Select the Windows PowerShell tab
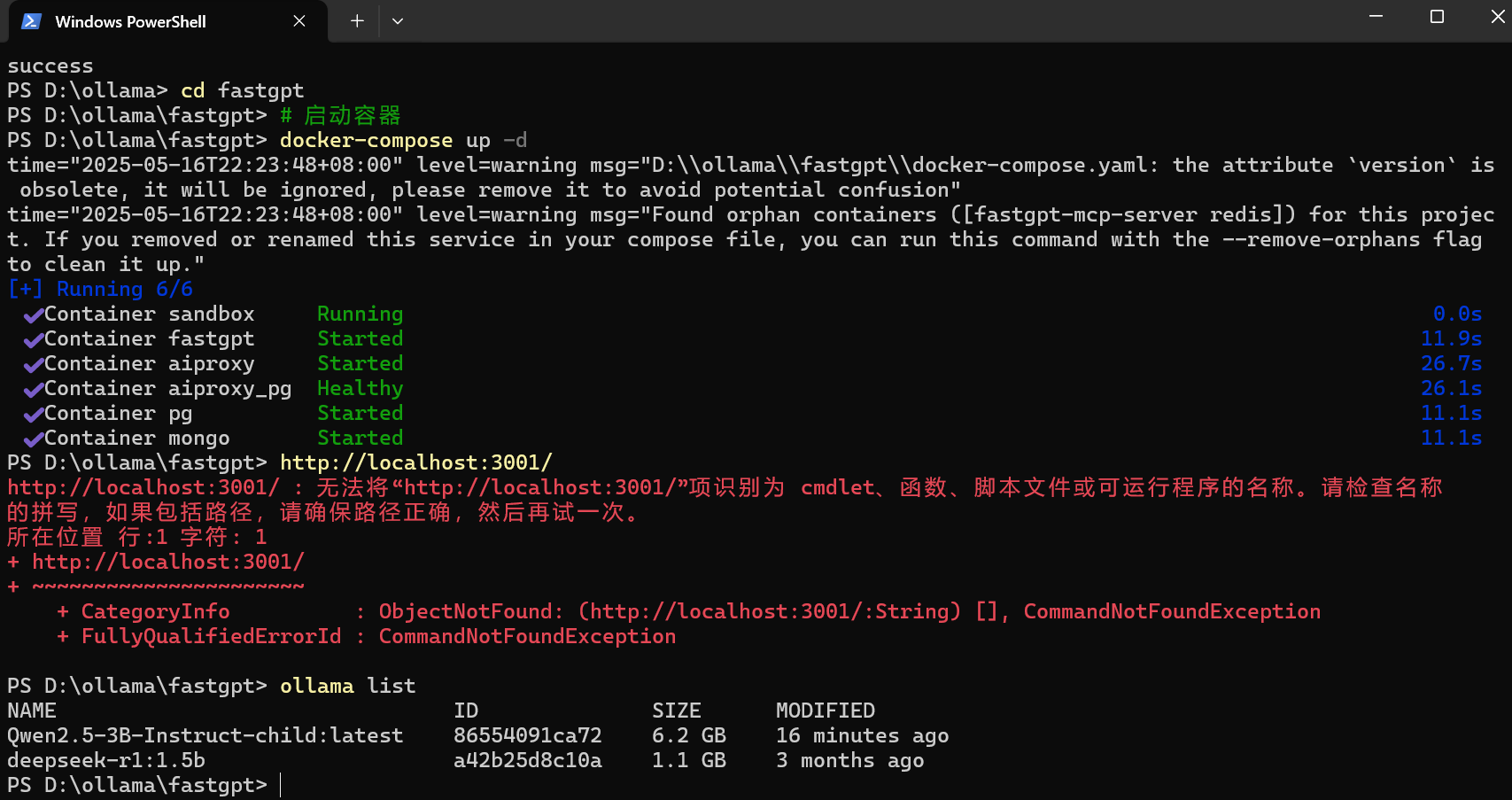The height and width of the screenshot is (800, 1512). pos(130,21)
